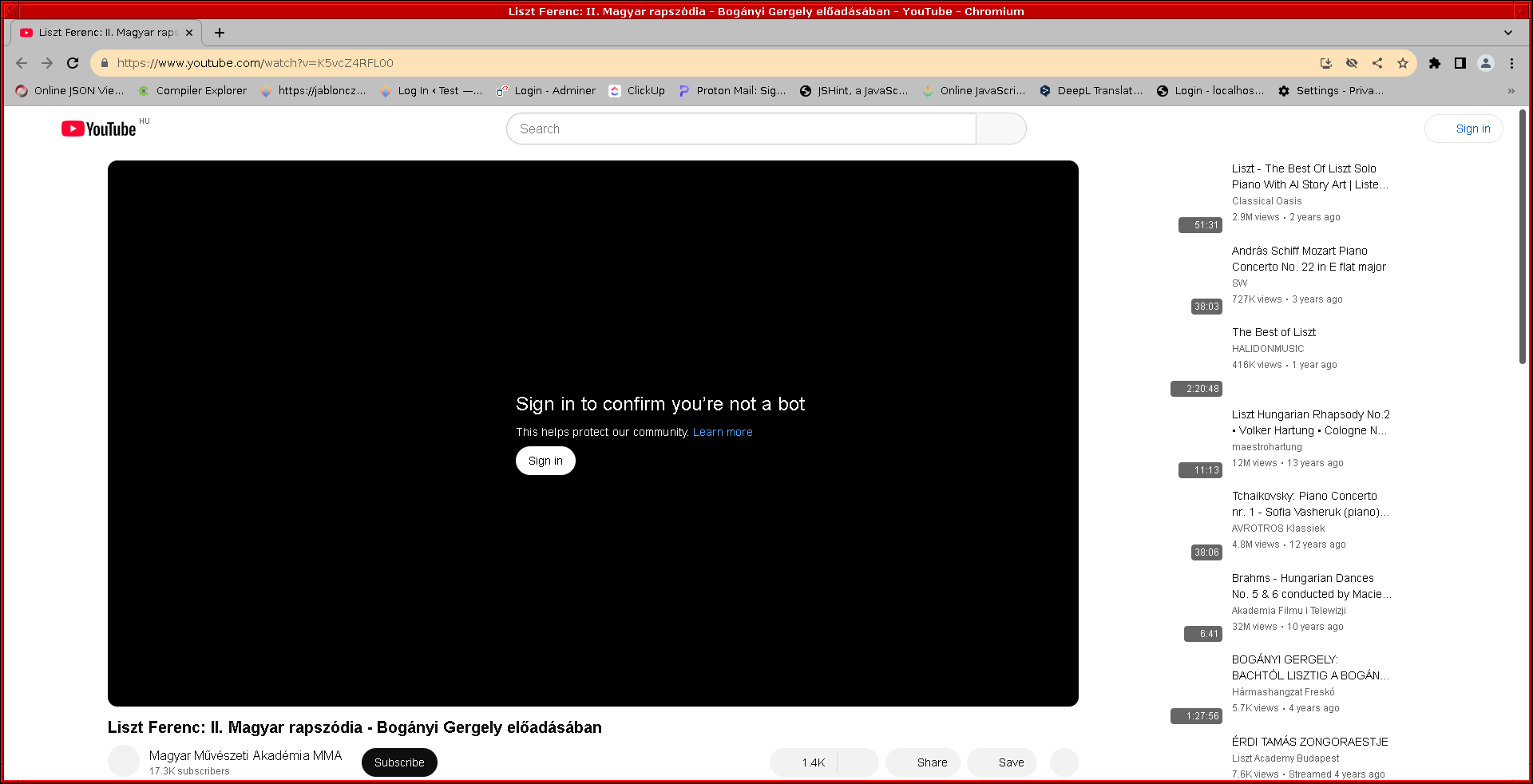This screenshot has width=1533, height=784.
Task: Open the ClickUp bookmark
Action: (x=637, y=91)
